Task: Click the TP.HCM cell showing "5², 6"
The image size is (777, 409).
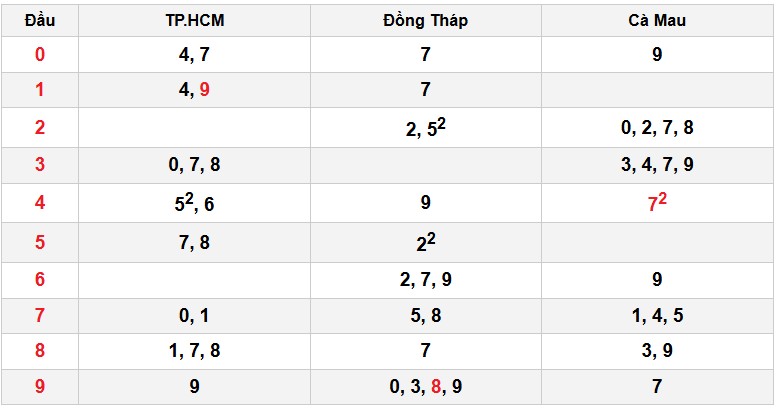Action: pos(194,204)
